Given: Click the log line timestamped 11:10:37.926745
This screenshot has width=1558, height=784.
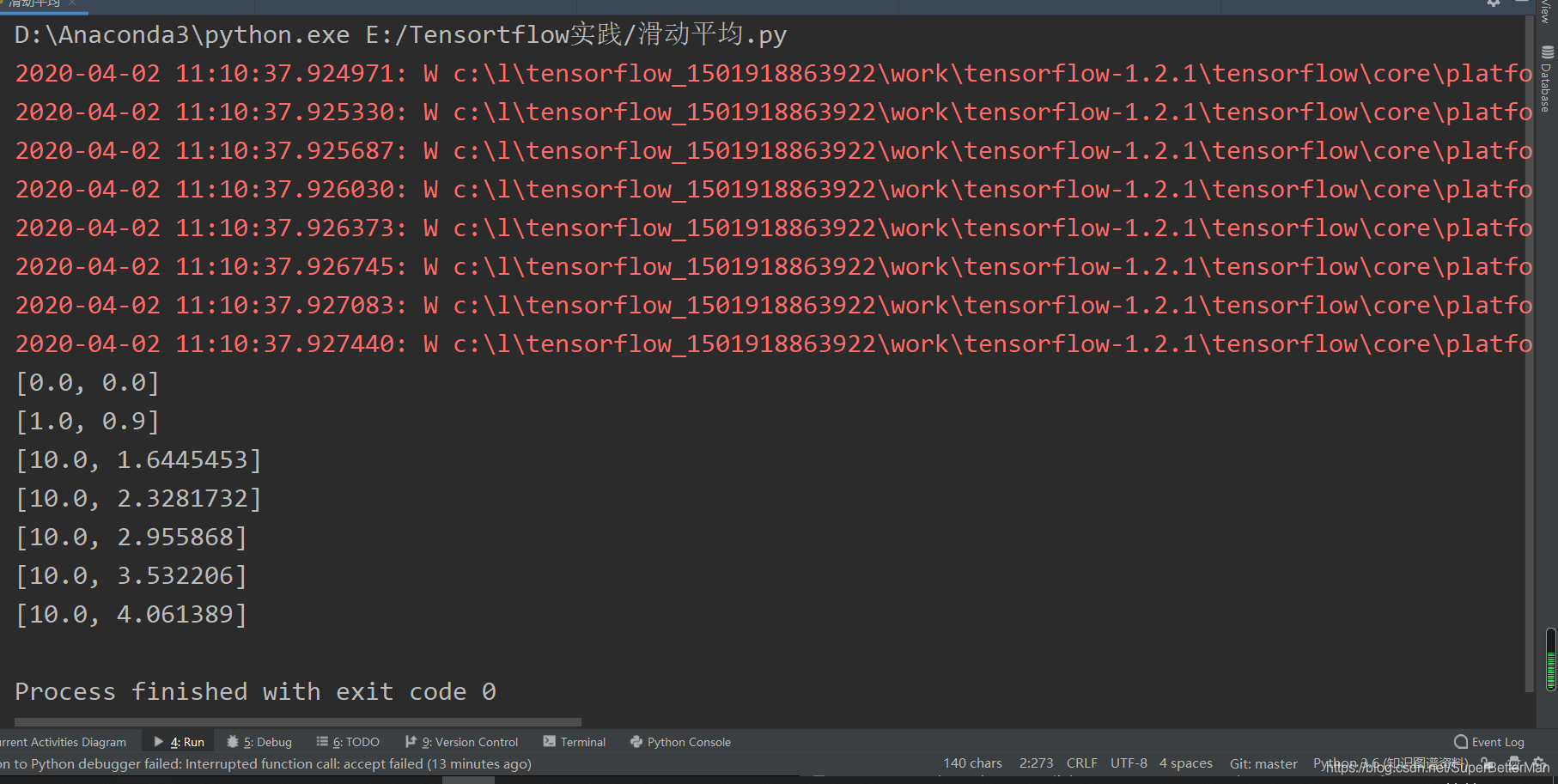Looking at the screenshot, I should click(x=773, y=267).
